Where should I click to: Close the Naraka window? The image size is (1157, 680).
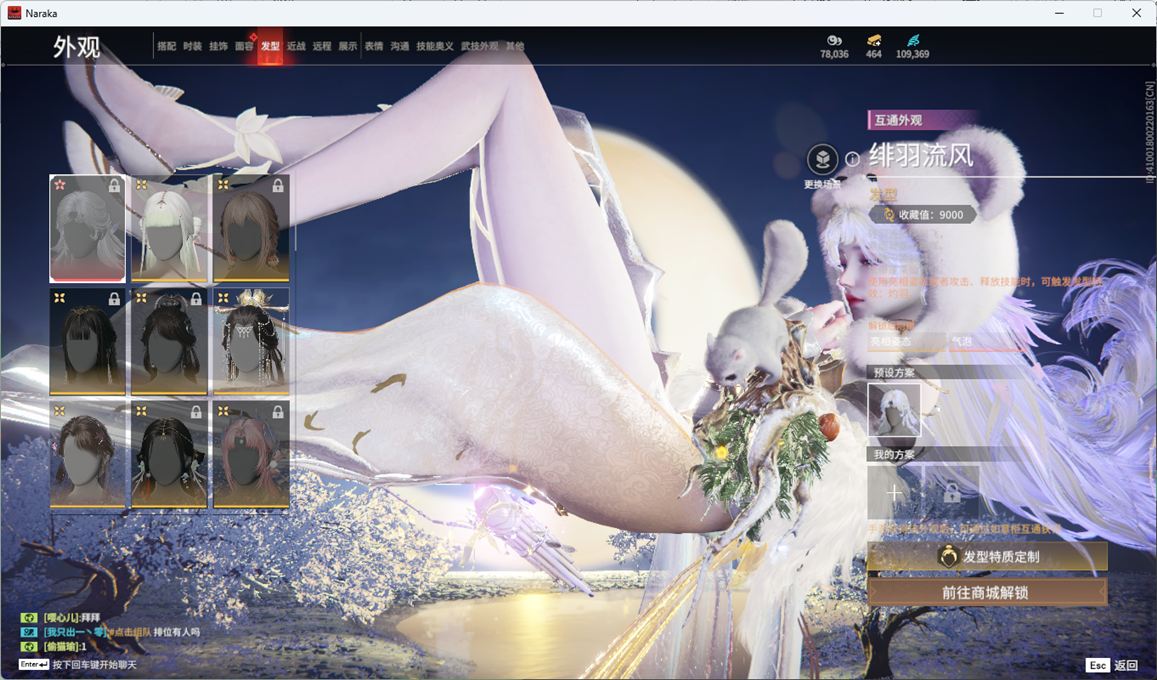[1136, 13]
